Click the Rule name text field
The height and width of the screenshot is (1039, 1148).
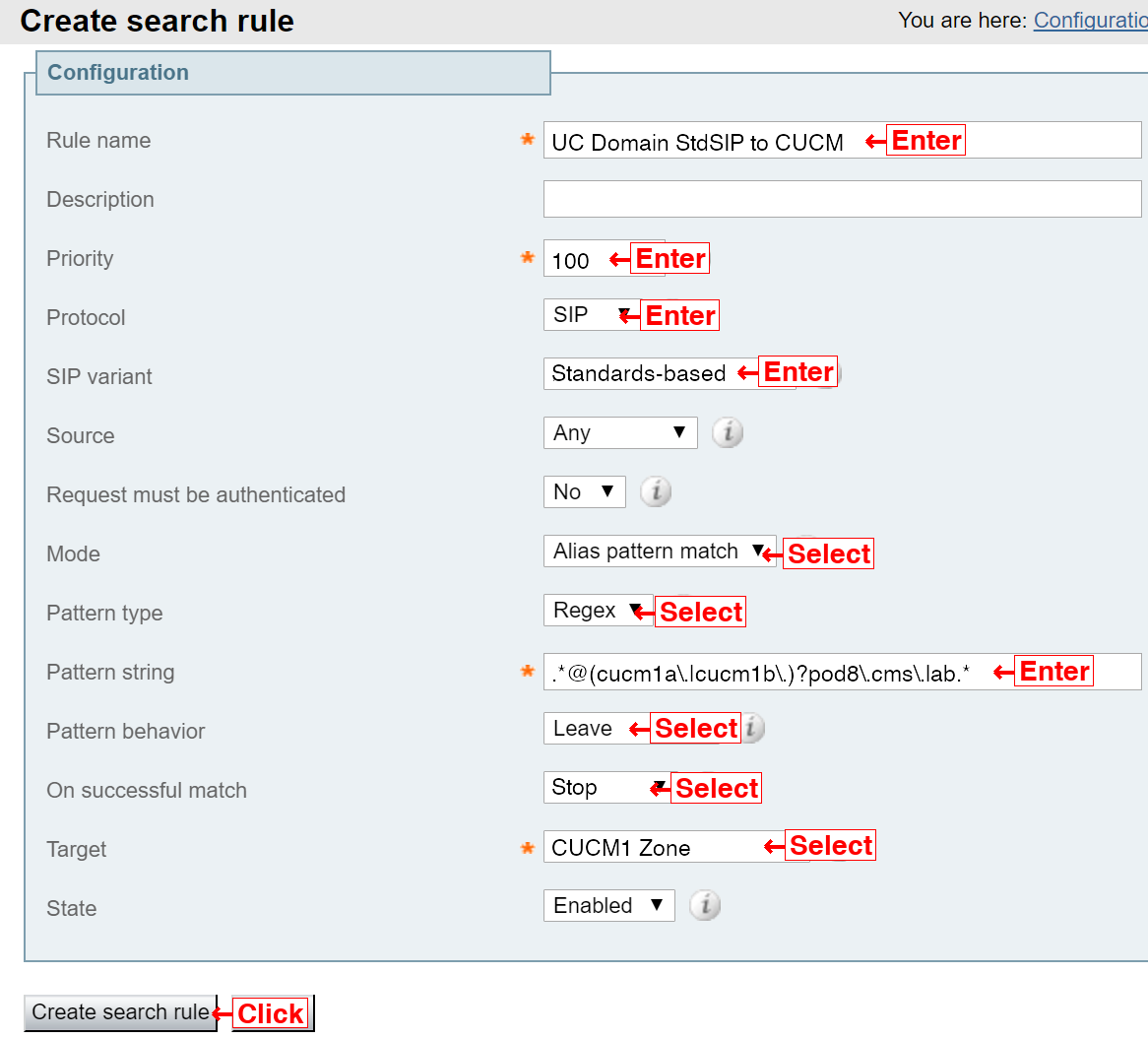pyautogui.click(x=842, y=140)
